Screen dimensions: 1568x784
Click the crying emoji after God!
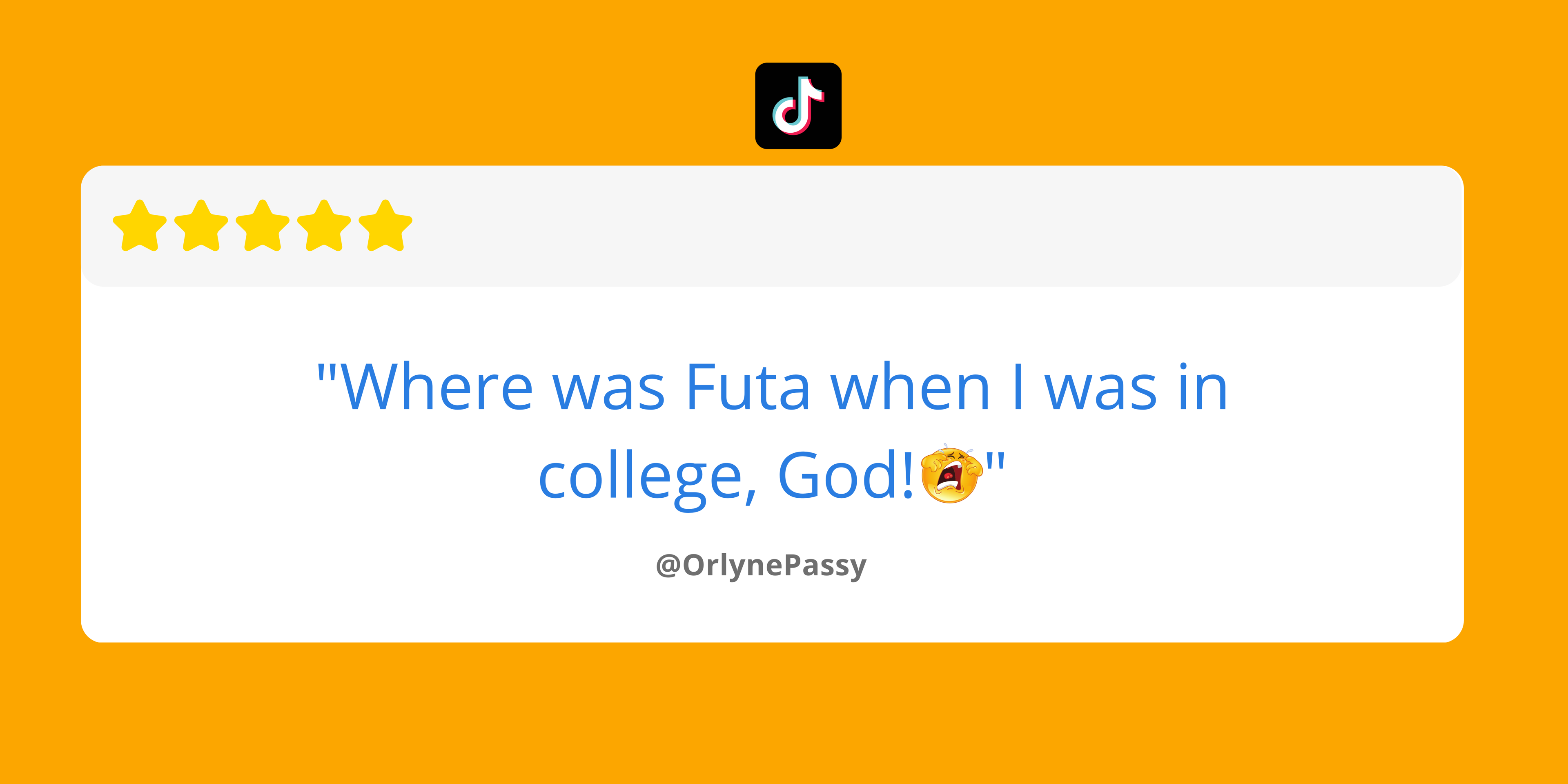click(x=951, y=474)
